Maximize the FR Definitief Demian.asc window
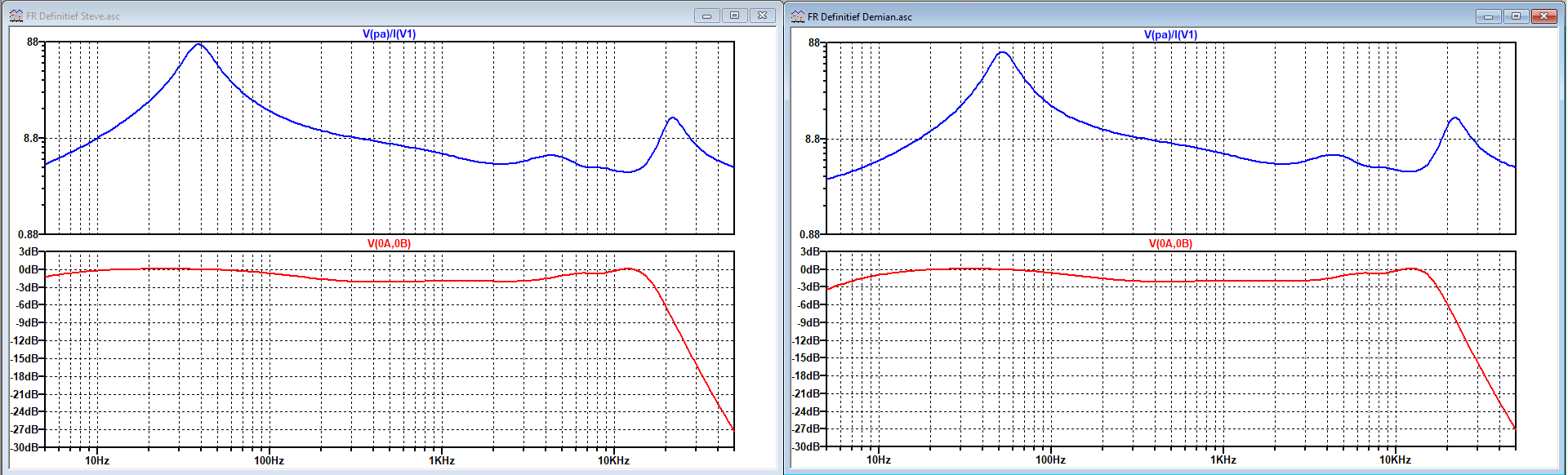The height and width of the screenshot is (475, 1568). 1517,16
